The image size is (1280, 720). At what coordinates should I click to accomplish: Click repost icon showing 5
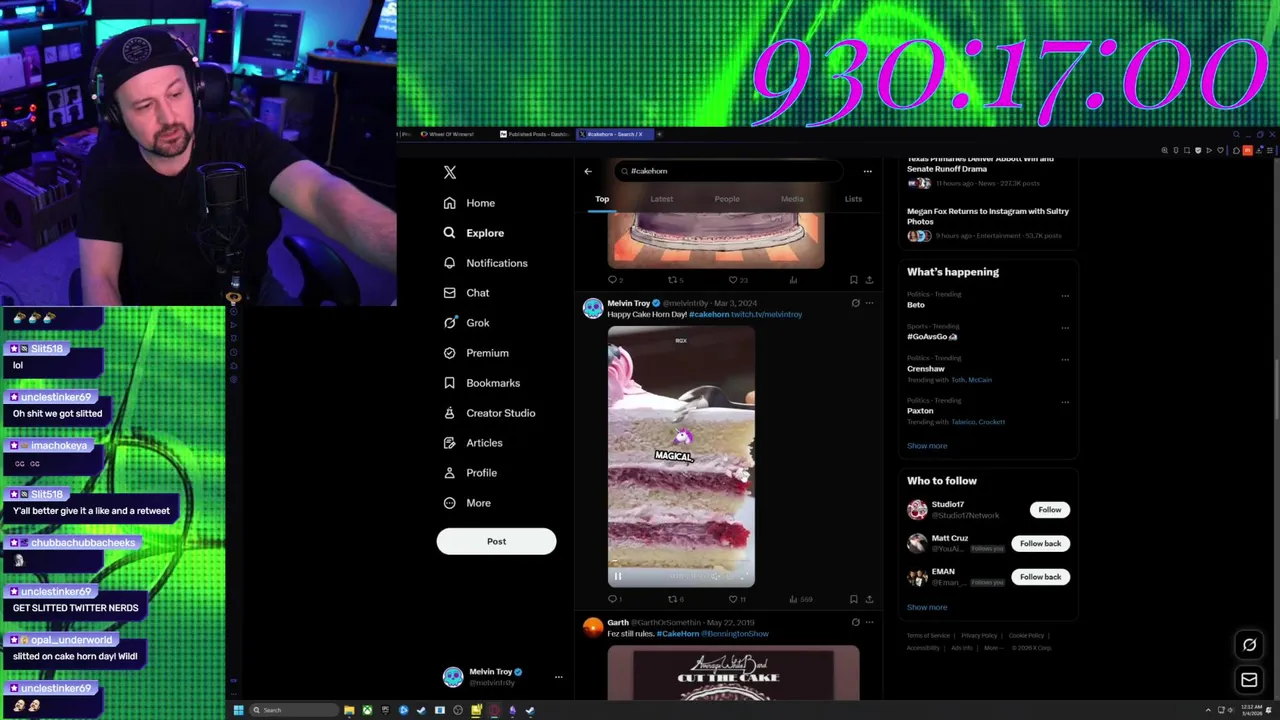[675, 280]
